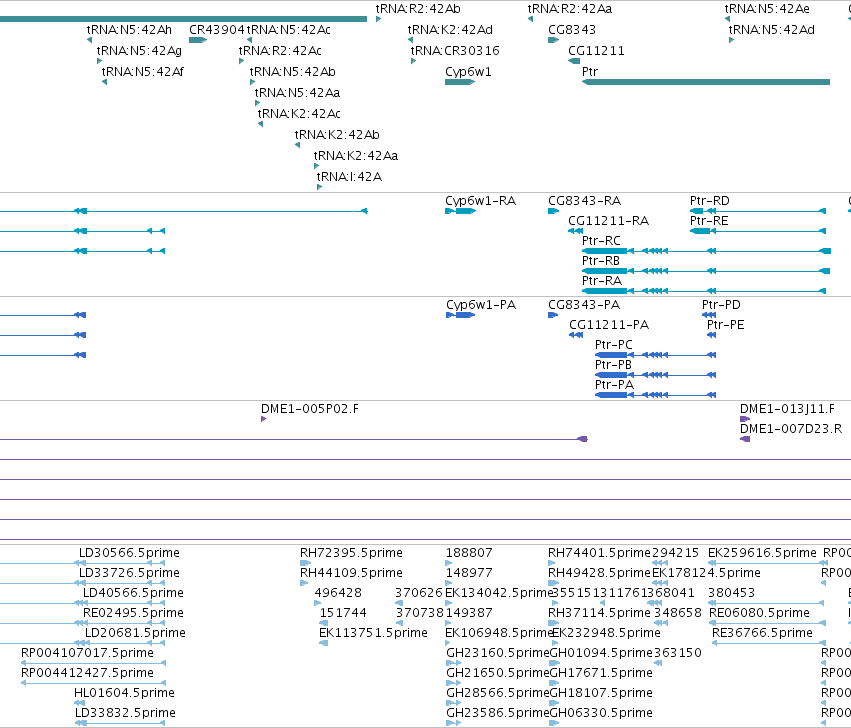Select the RE02495.5prime EST label
The width and height of the screenshot is (851, 728).
pos(134,613)
